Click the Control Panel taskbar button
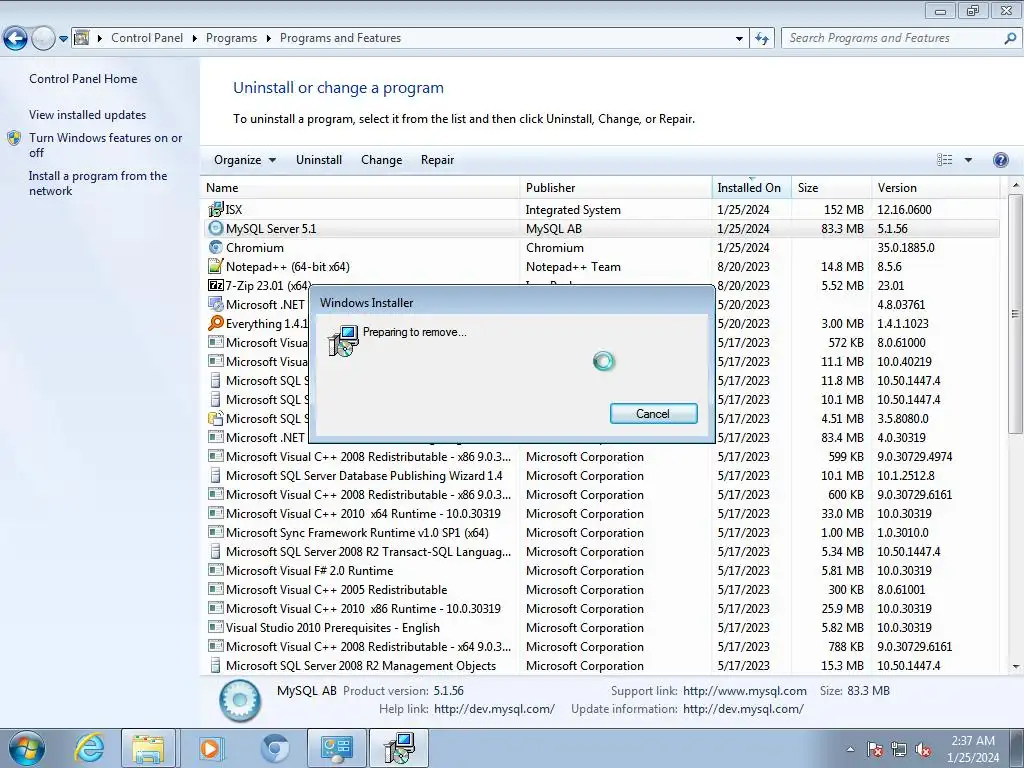Viewport: 1024px width, 768px height. click(336, 748)
